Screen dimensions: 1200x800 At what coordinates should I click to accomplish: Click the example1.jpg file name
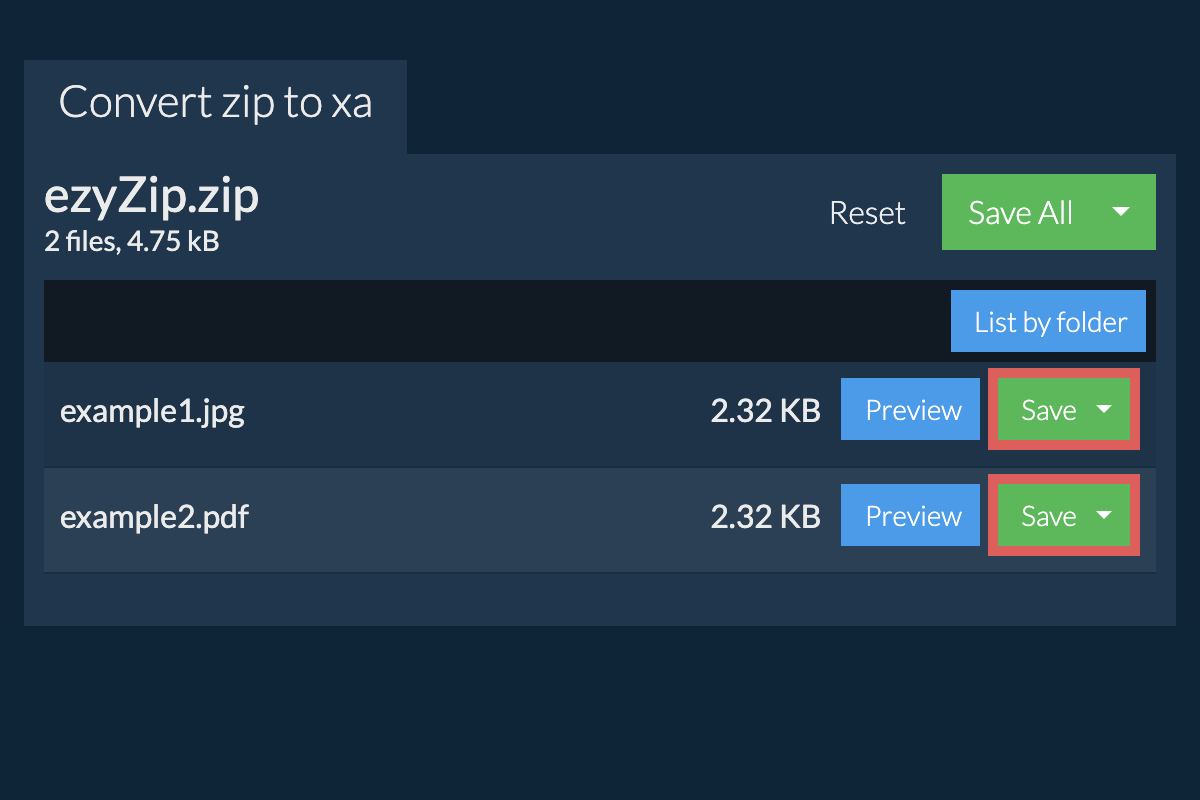click(x=152, y=411)
